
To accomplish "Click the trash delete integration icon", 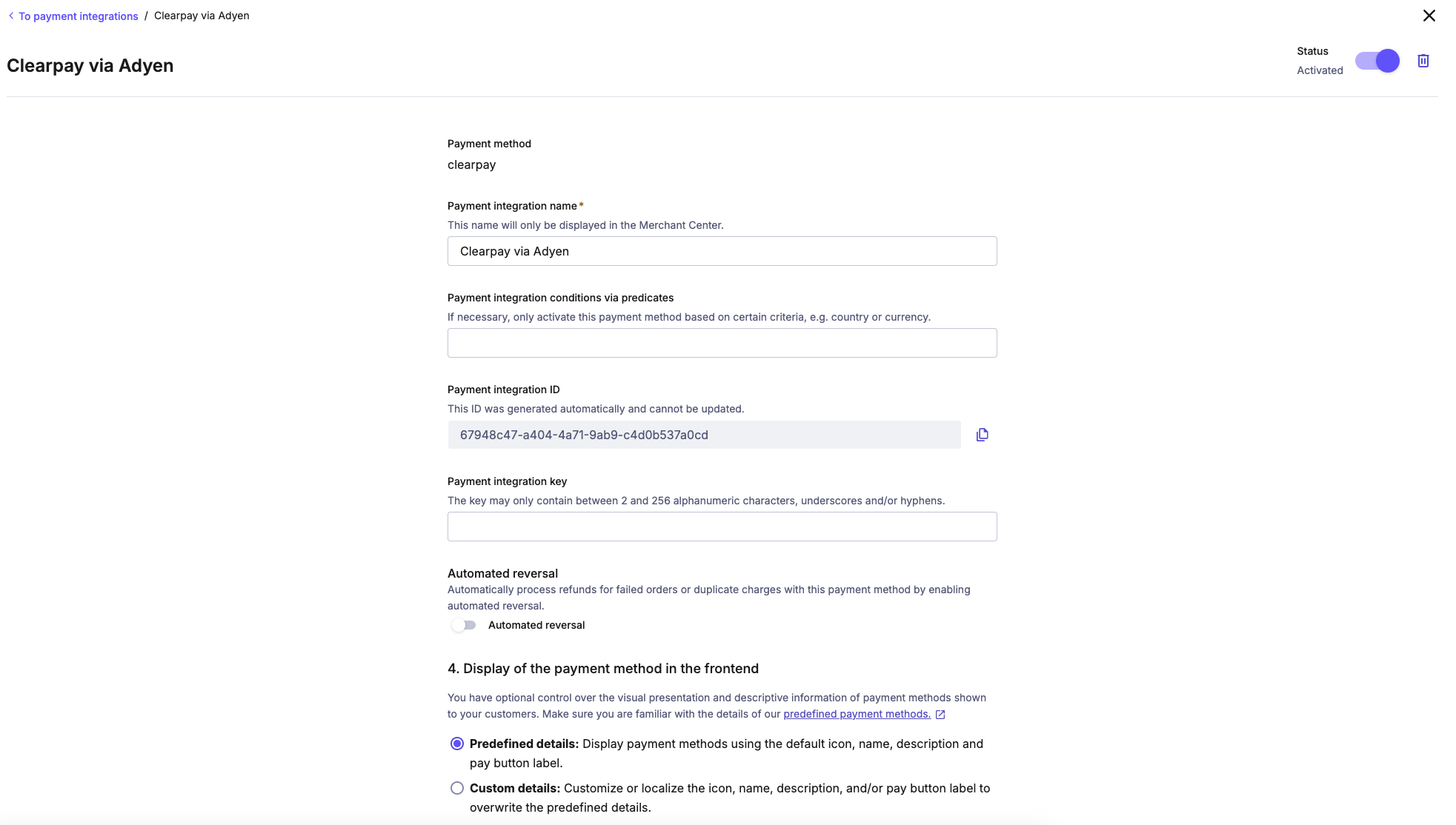I will (1423, 61).
